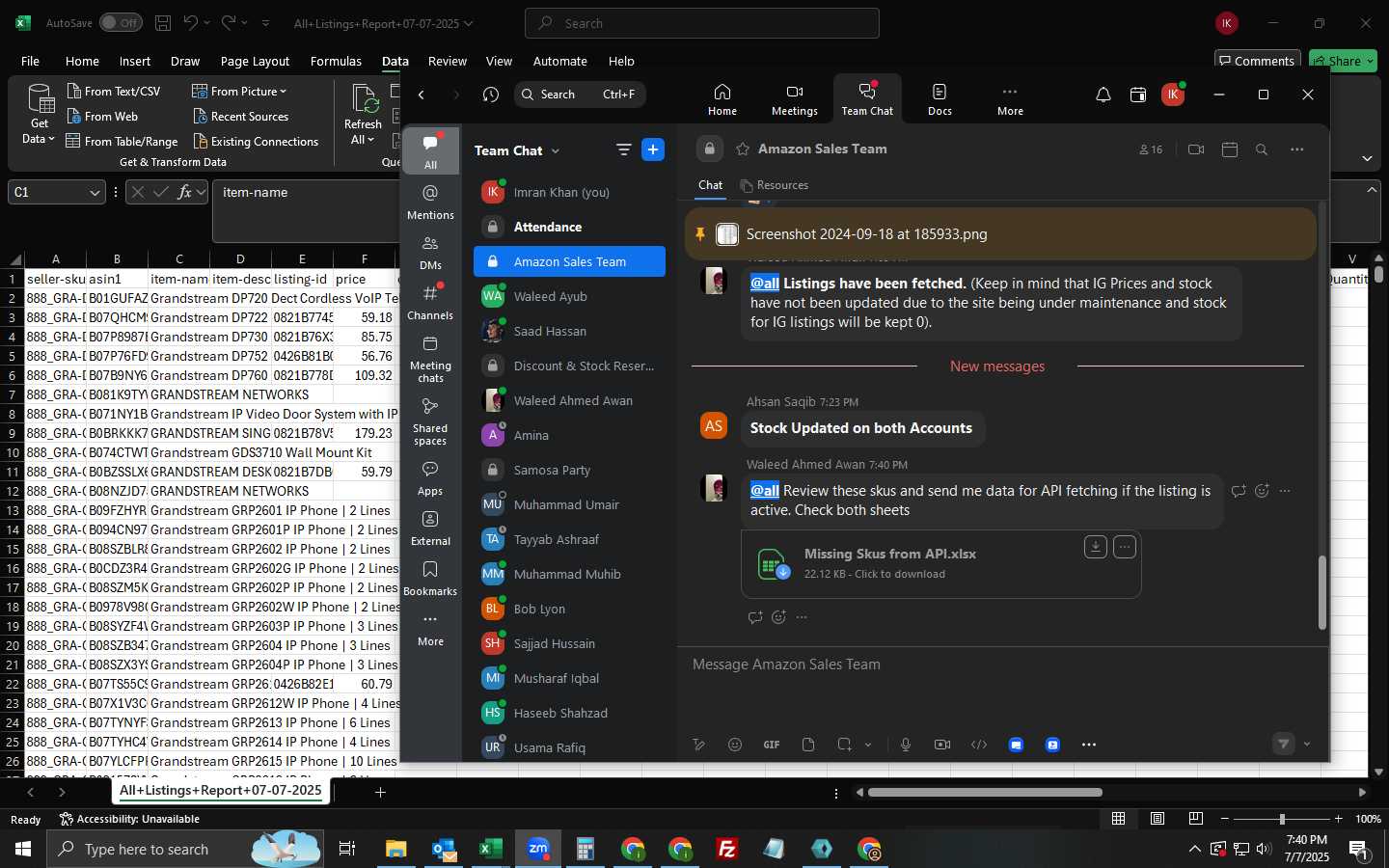View the 16 channel members

coord(1151,149)
